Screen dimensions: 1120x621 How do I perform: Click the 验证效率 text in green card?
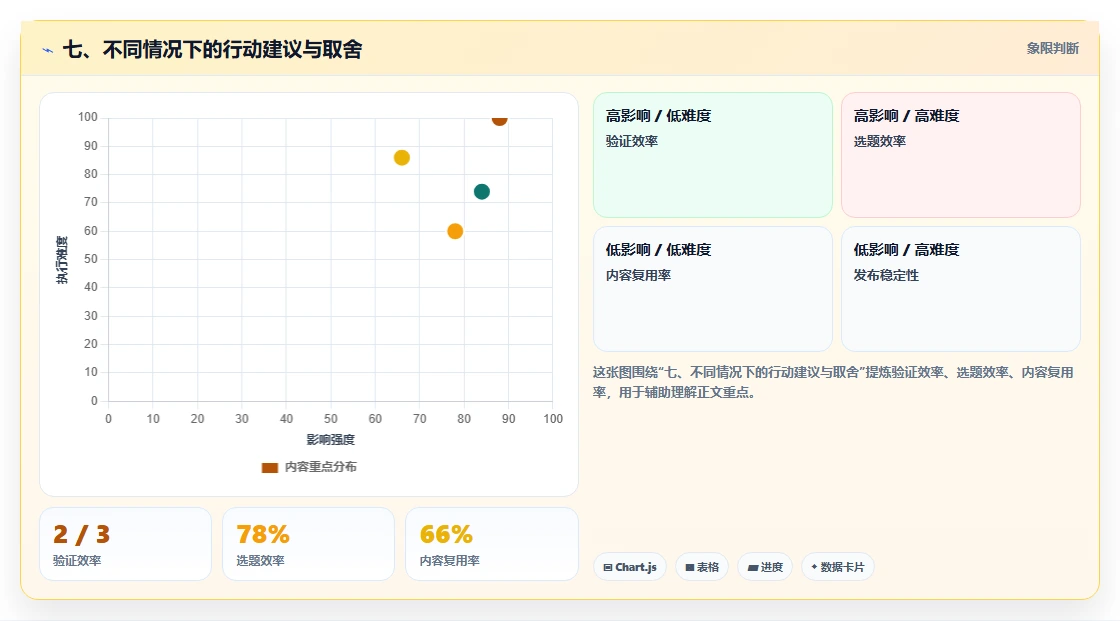click(x=631, y=141)
